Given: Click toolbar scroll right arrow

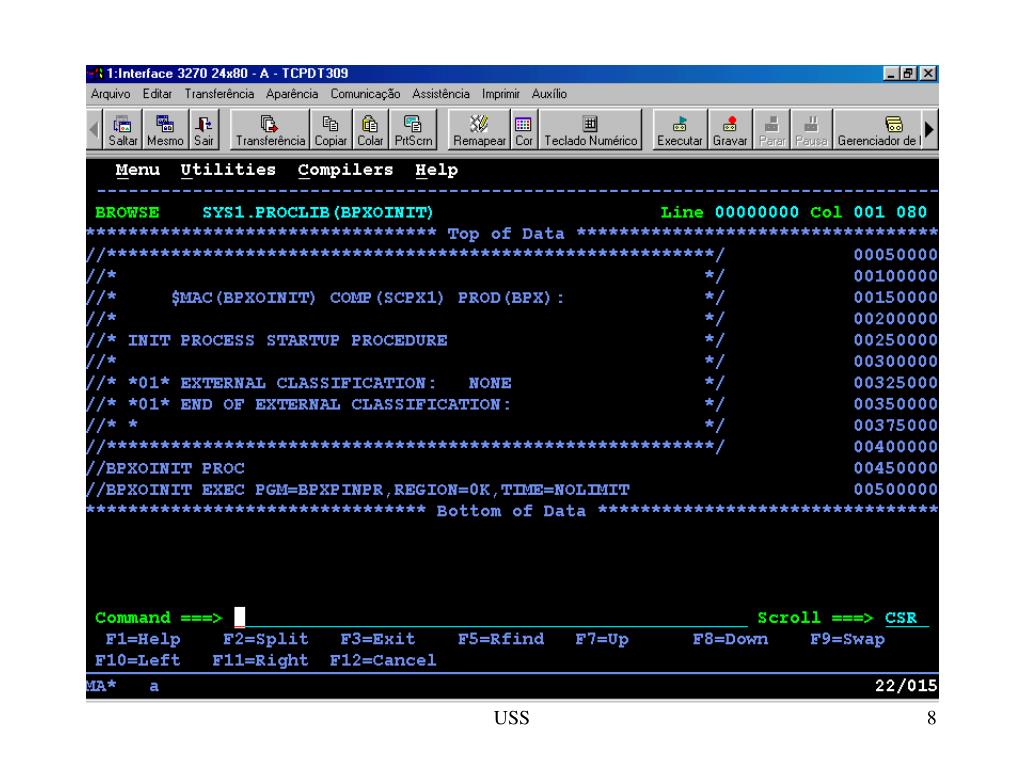Looking at the screenshot, I should (930, 130).
